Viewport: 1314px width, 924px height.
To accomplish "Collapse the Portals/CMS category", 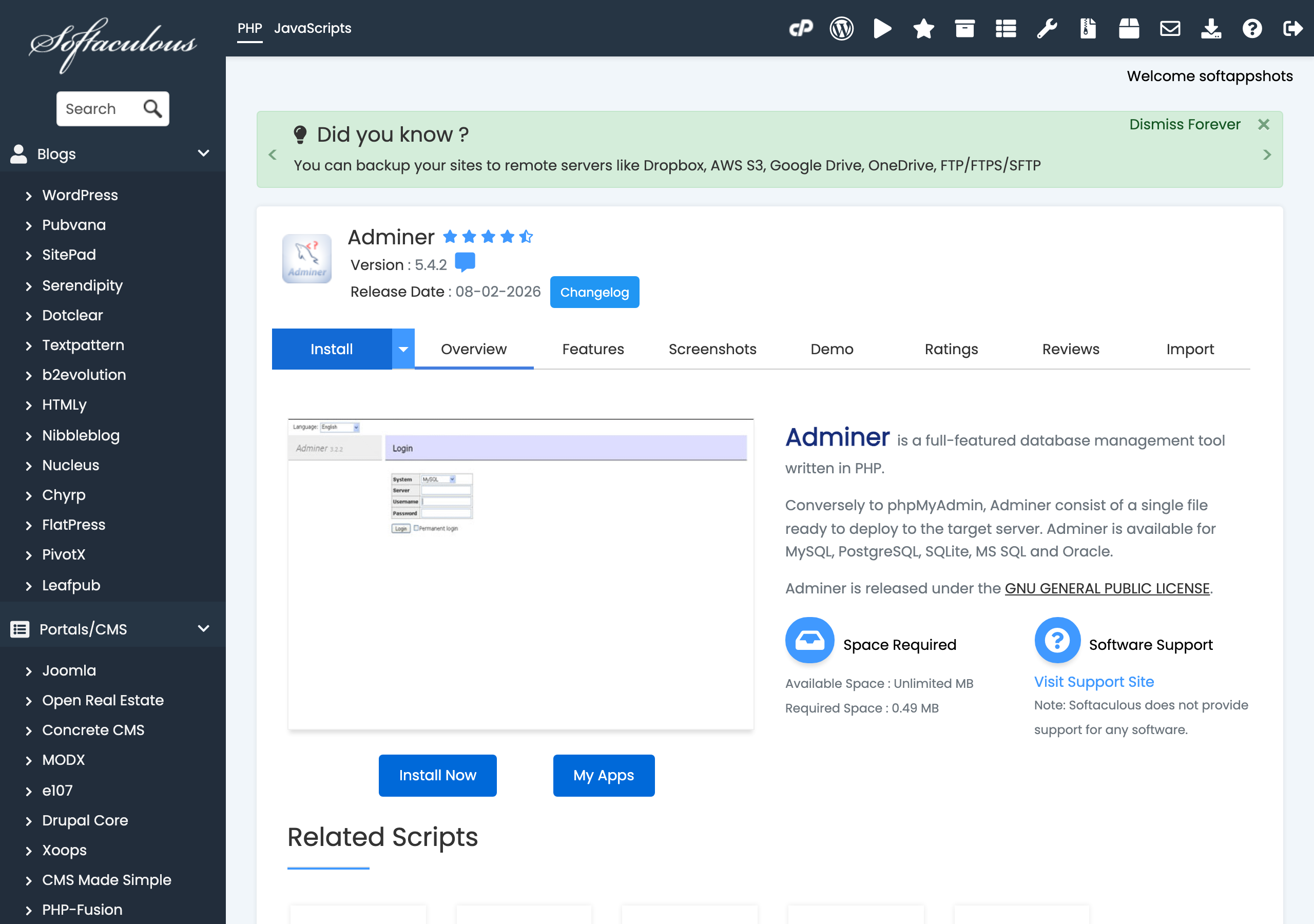I will pos(203,629).
